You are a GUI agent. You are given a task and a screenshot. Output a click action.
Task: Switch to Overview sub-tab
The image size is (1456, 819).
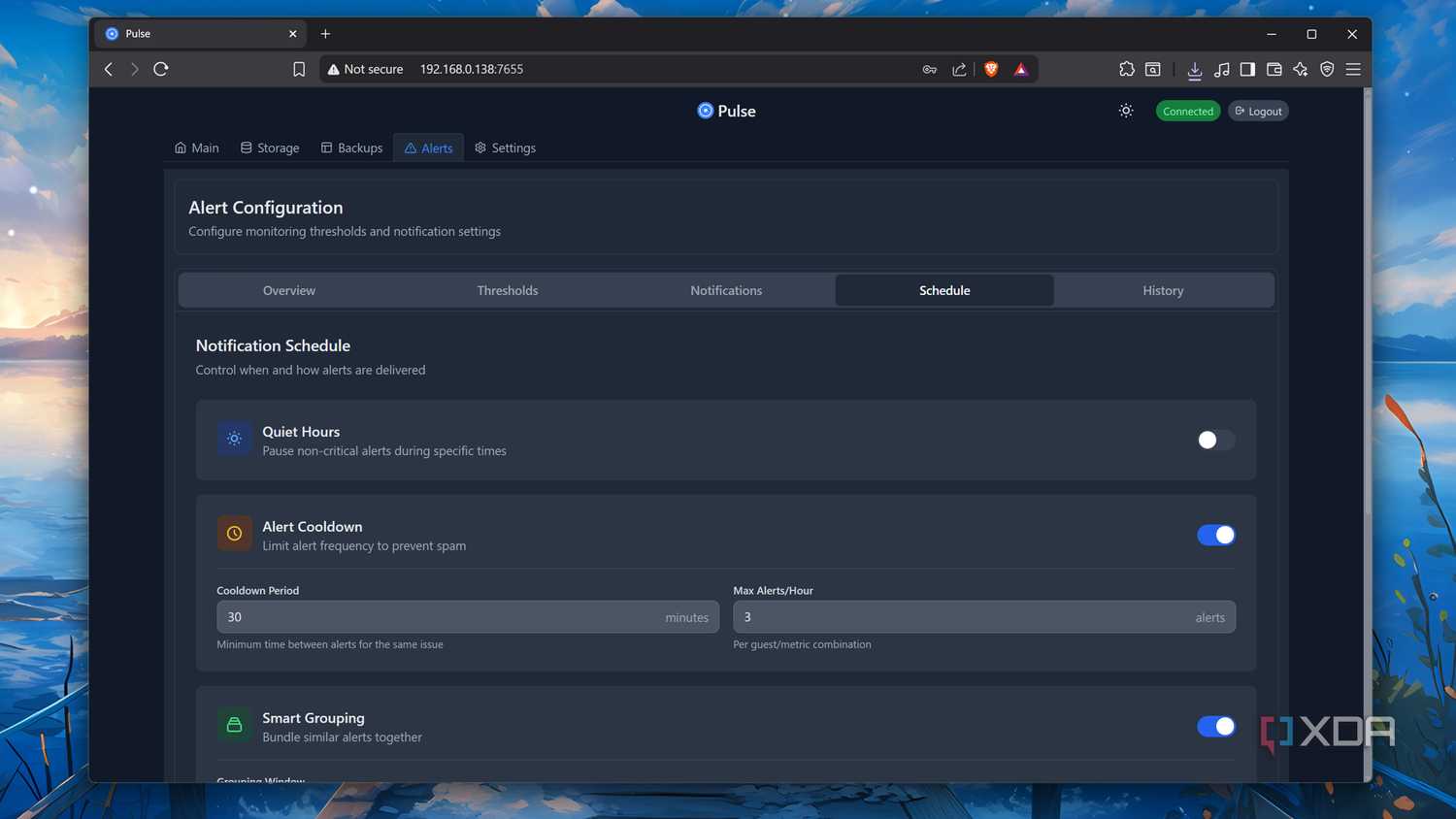[289, 290]
